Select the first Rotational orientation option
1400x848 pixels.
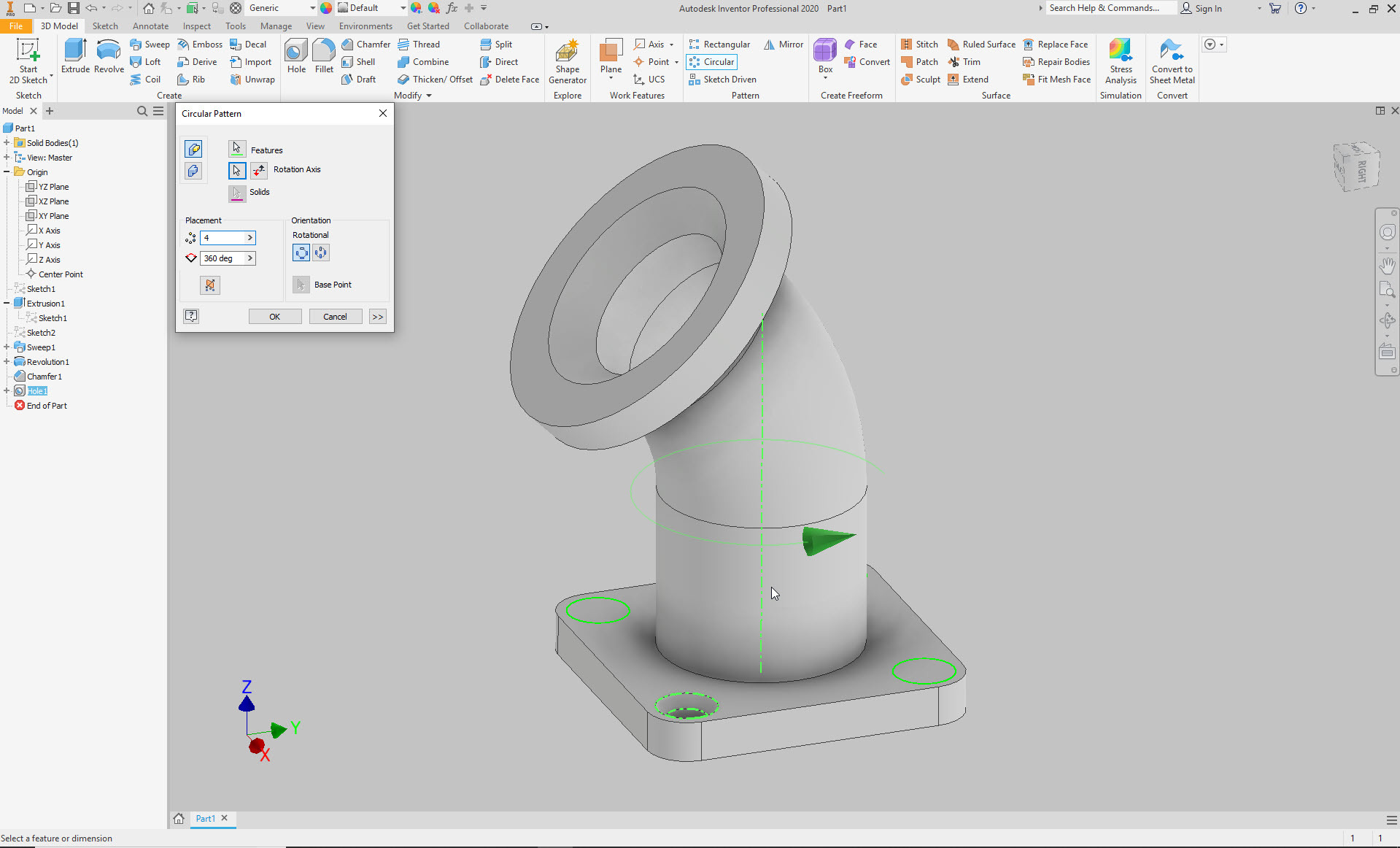point(301,253)
